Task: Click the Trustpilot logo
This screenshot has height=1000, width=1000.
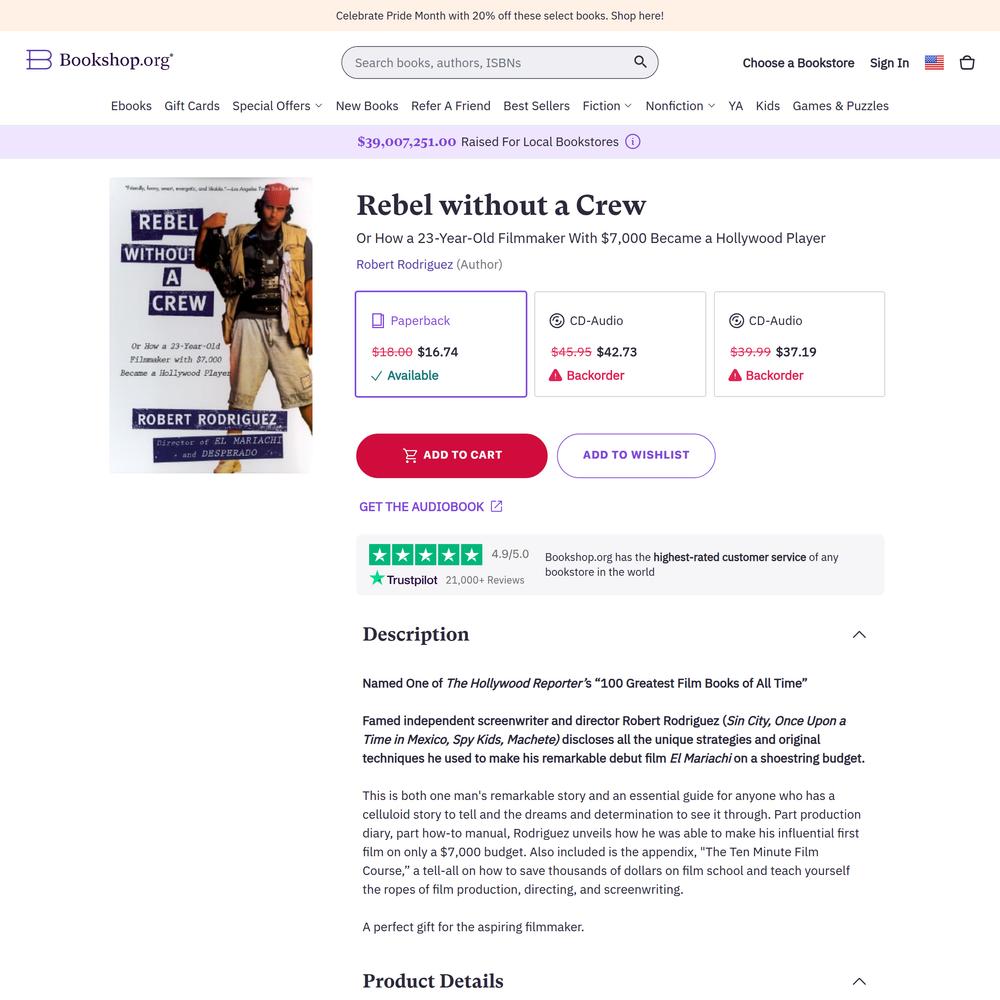Action: [x=404, y=579]
